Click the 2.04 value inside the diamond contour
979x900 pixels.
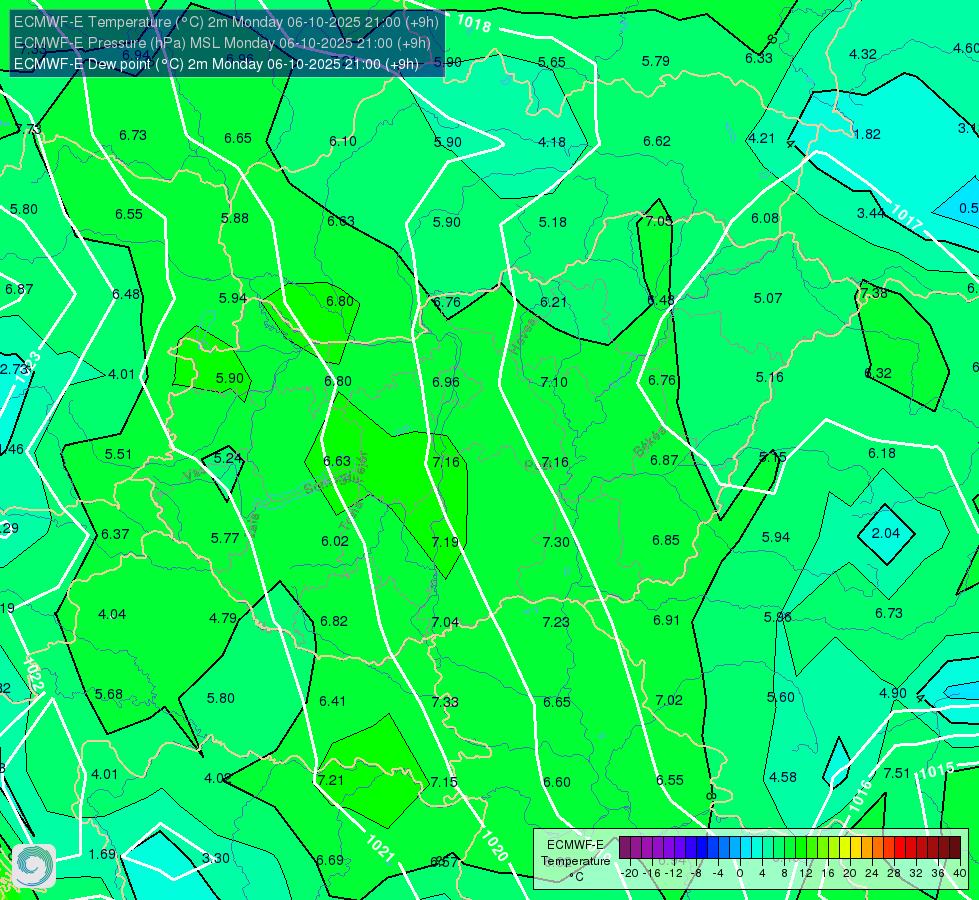point(885,533)
